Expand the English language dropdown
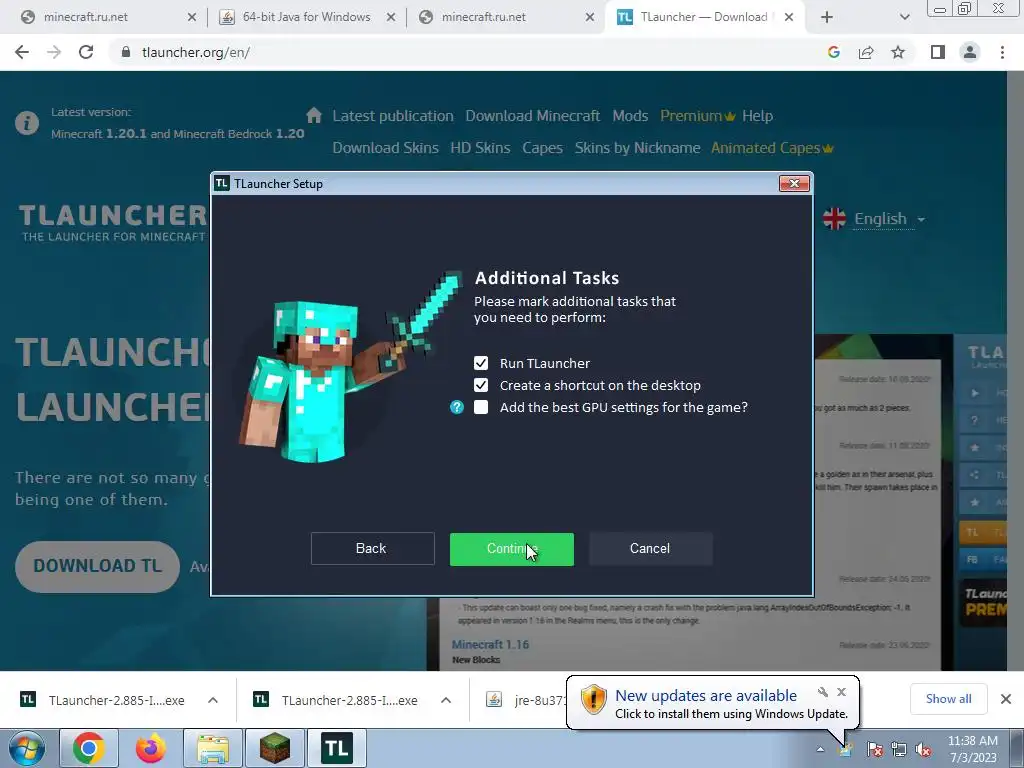The image size is (1024, 768). coord(874,219)
